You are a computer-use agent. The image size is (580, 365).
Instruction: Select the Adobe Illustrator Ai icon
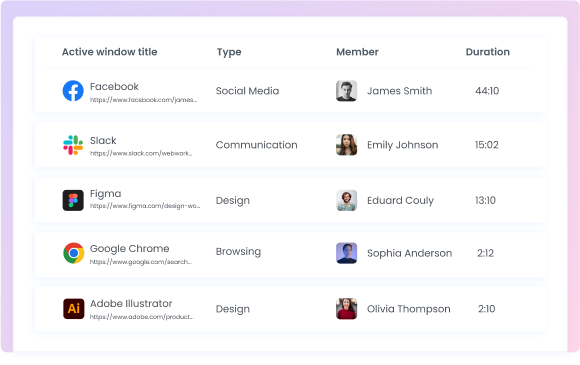pos(74,309)
